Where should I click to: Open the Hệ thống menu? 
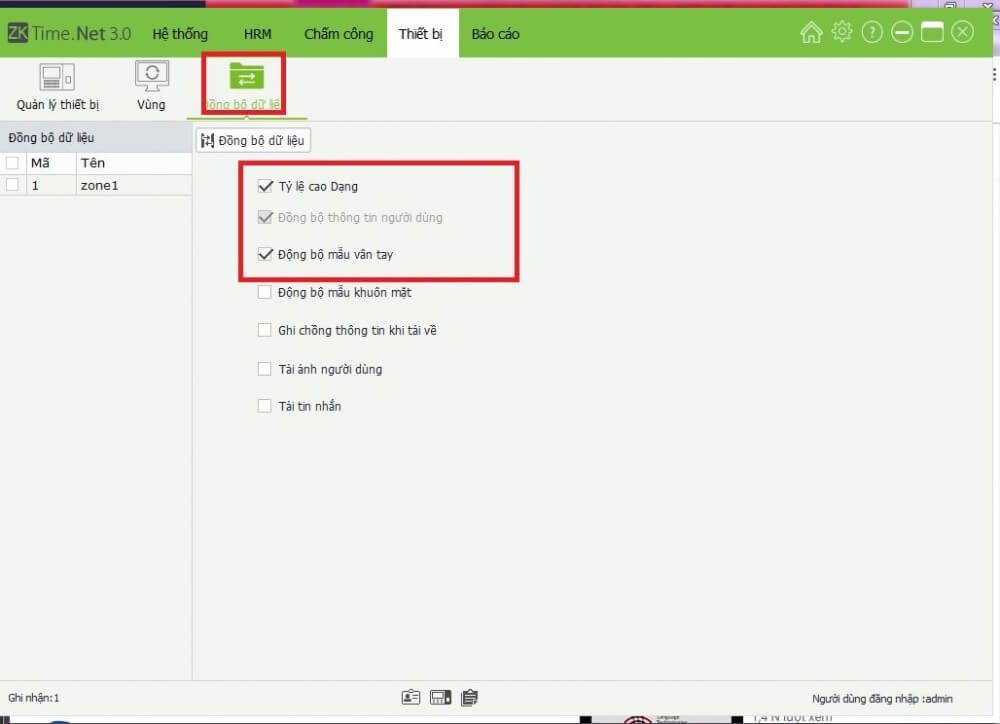pos(180,34)
